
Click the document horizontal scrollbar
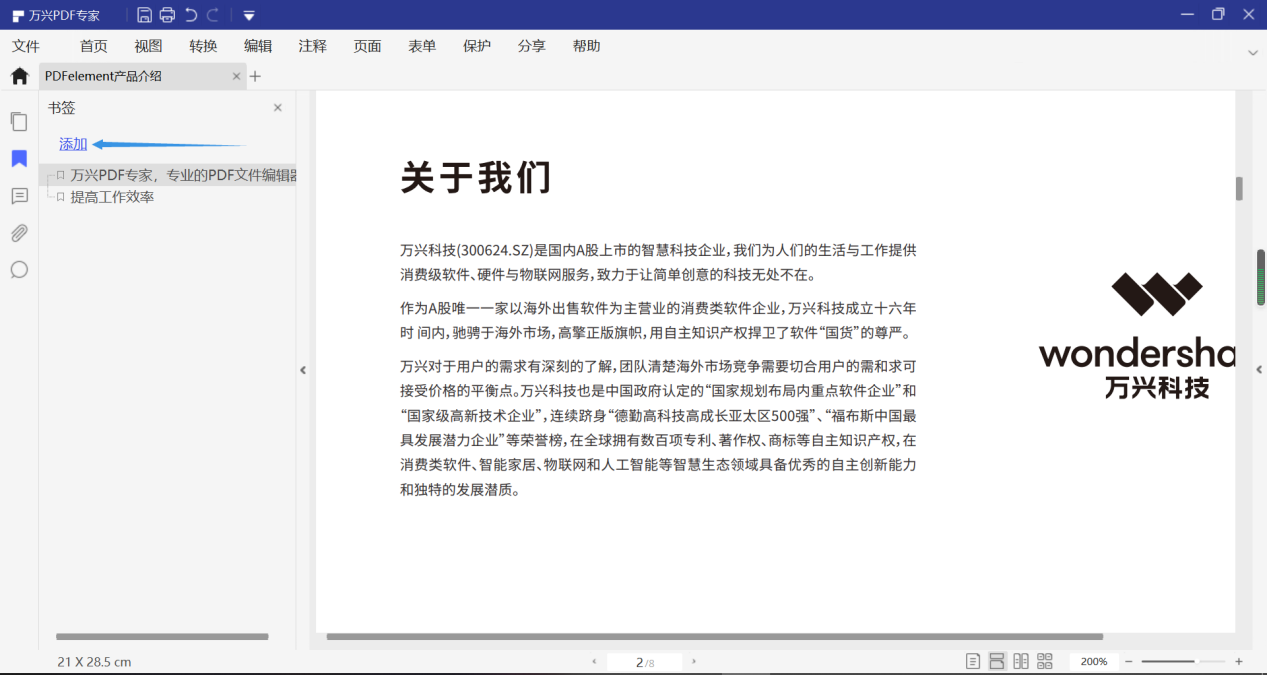point(715,636)
